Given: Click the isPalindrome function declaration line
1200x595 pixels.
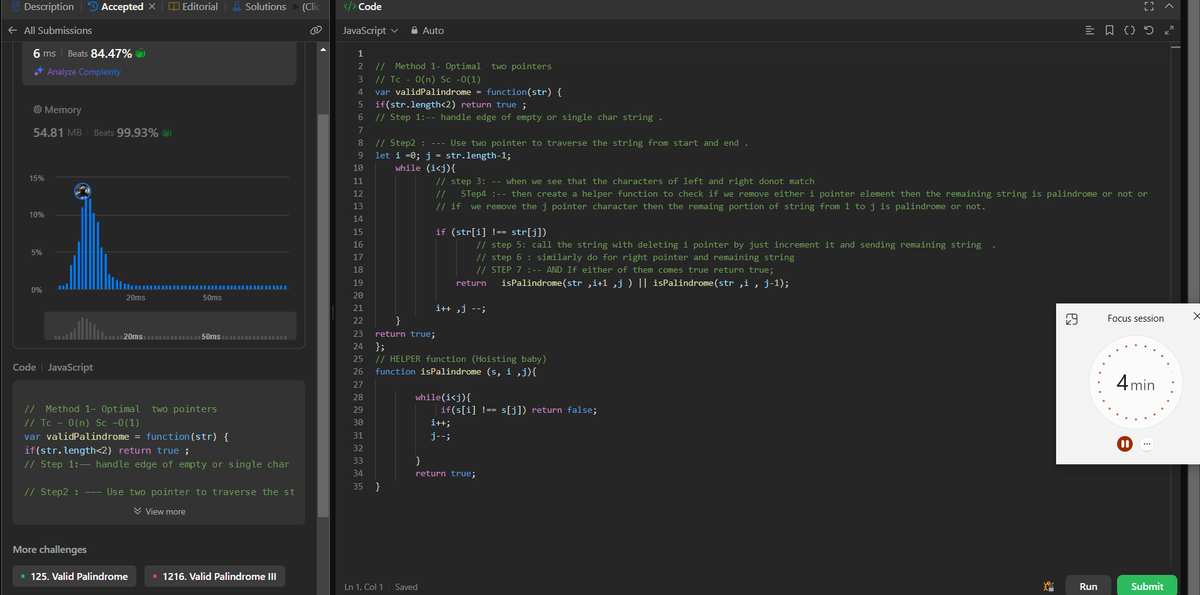Looking at the screenshot, I should coord(456,371).
